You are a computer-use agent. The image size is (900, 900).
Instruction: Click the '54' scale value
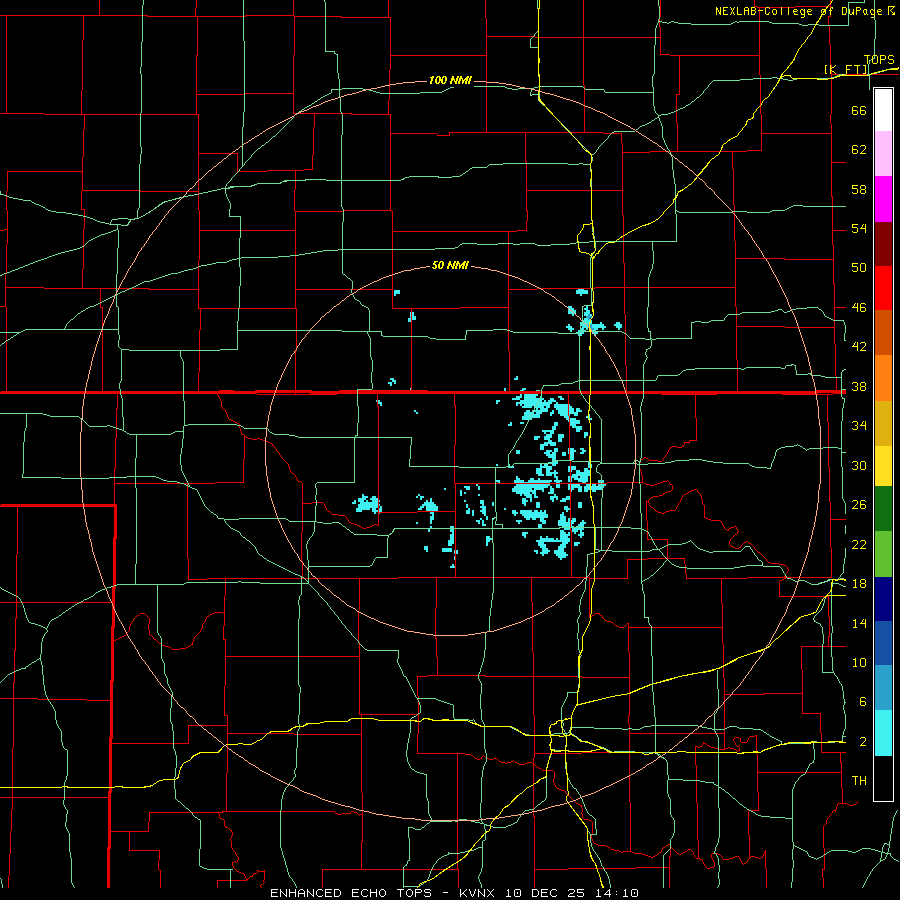(859, 229)
